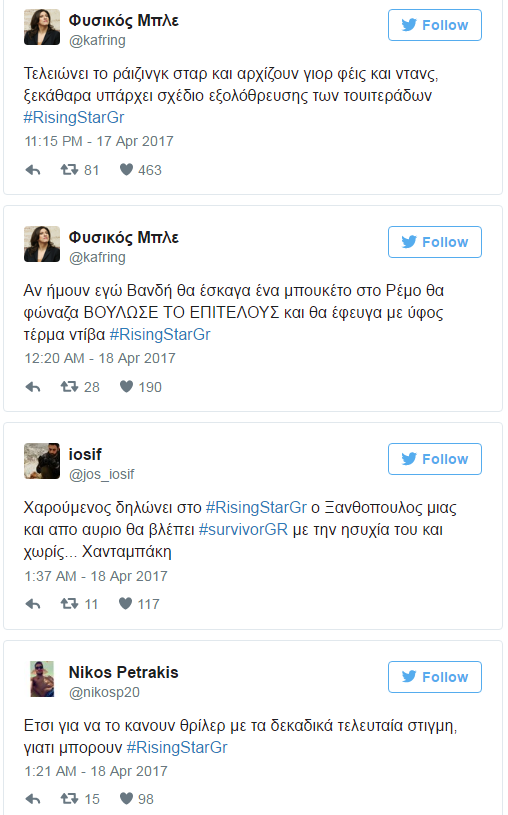This screenshot has width=508, height=815.
Task: Follow Nikos Petrakis
Action: coord(435,677)
